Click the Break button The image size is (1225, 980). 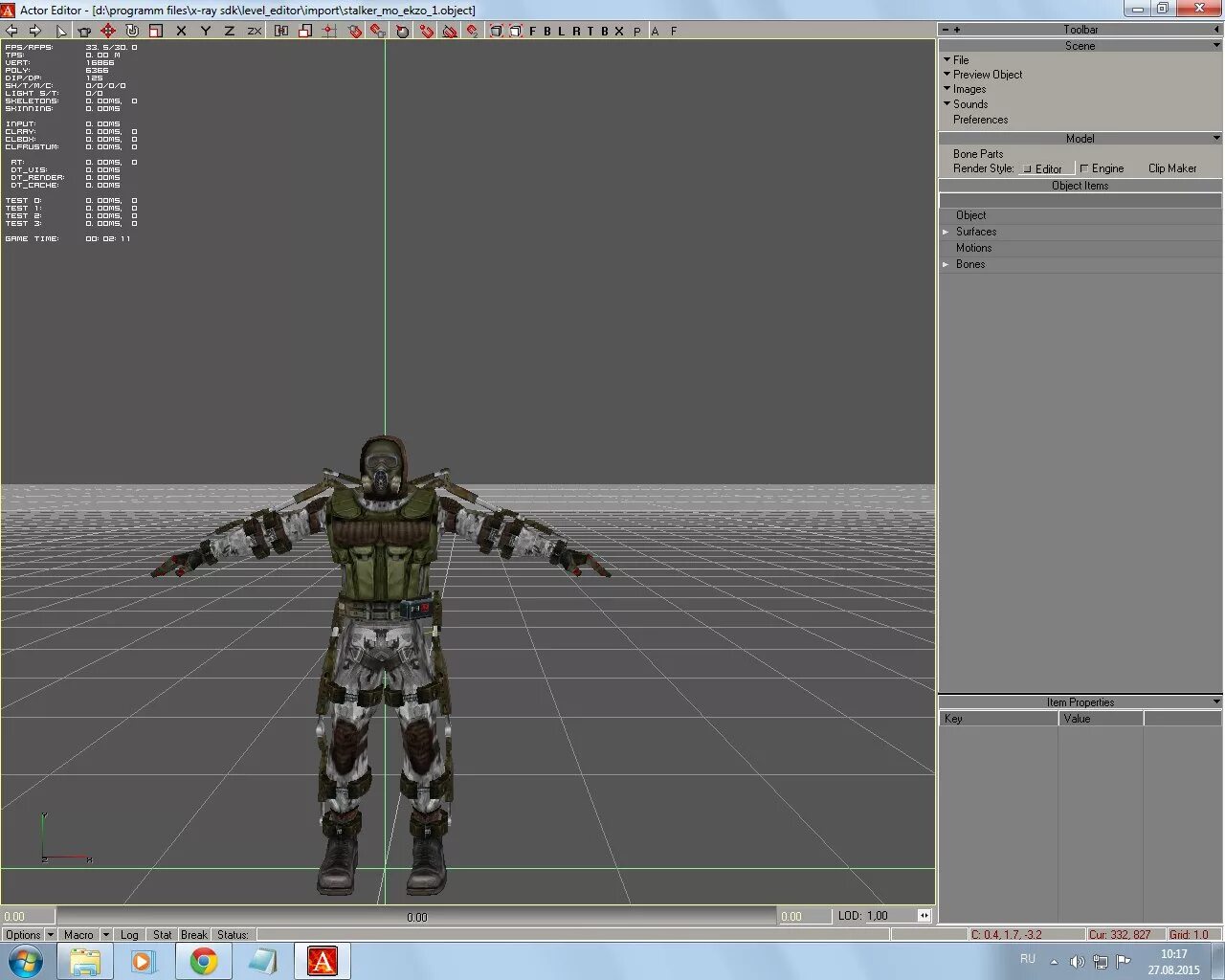pyautogui.click(x=193, y=935)
